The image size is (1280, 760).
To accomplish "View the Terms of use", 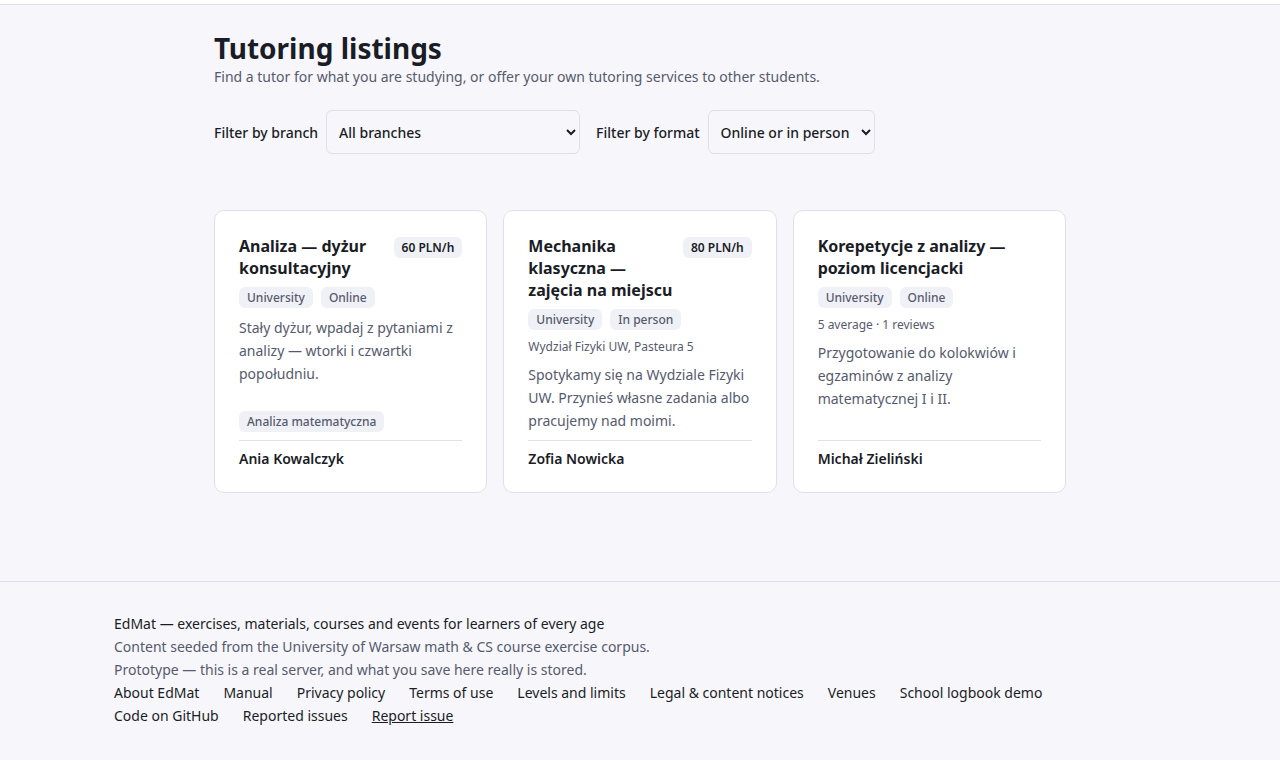I will [x=451, y=693].
